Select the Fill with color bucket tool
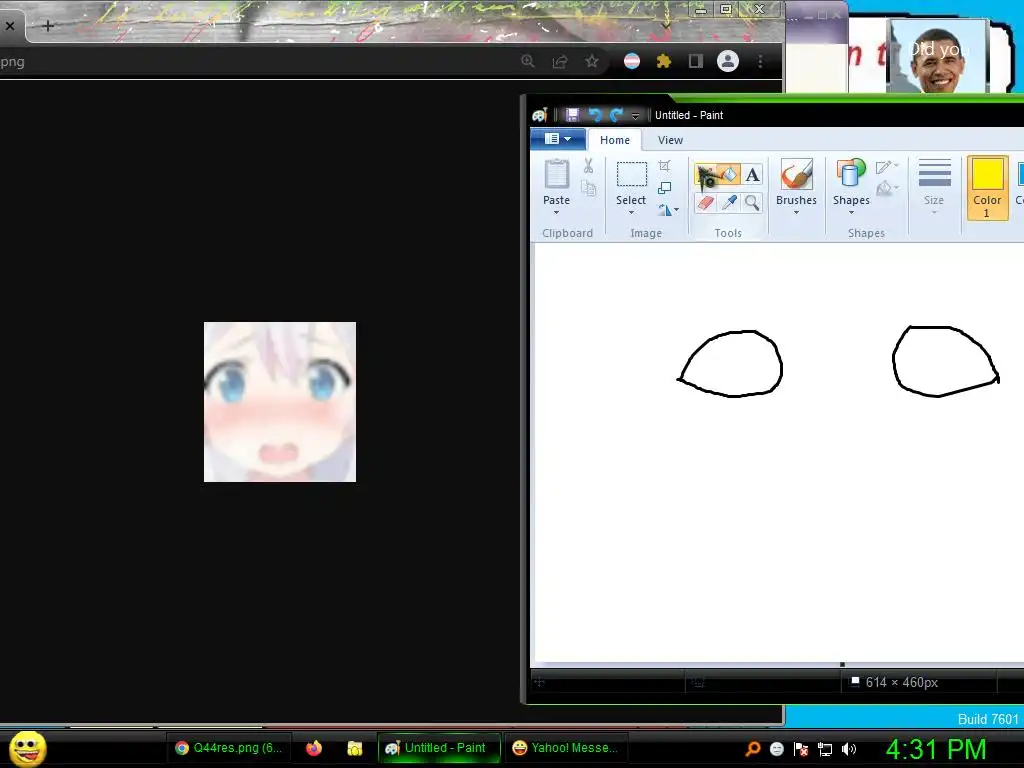The height and width of the screenshot is (768, 1024). click(x=729, y=175)
